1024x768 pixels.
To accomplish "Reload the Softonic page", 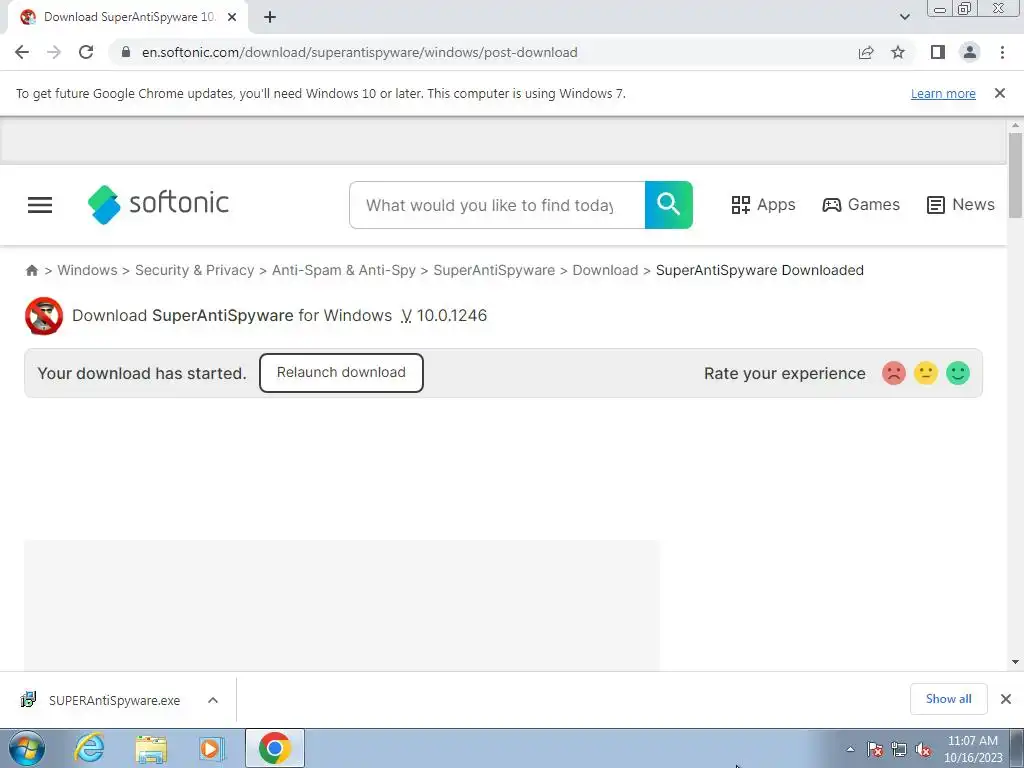I will tap(86, 52).
